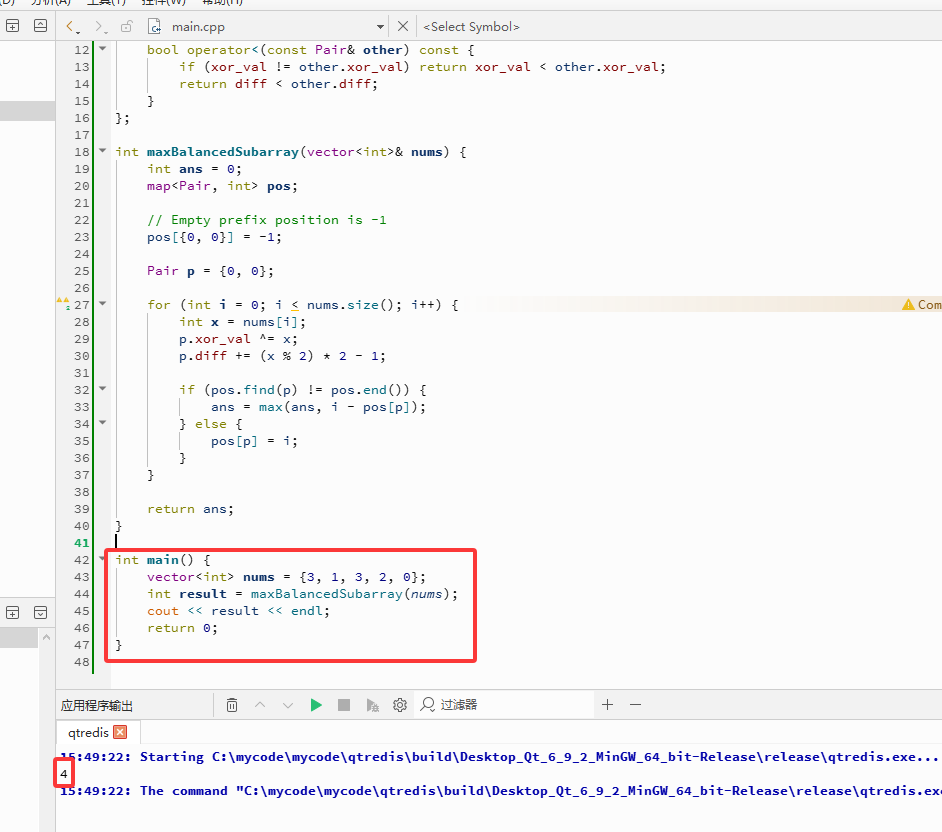Click the main.cpp file icon
Screen dimensions: 942x832
[x=154, y=26]
